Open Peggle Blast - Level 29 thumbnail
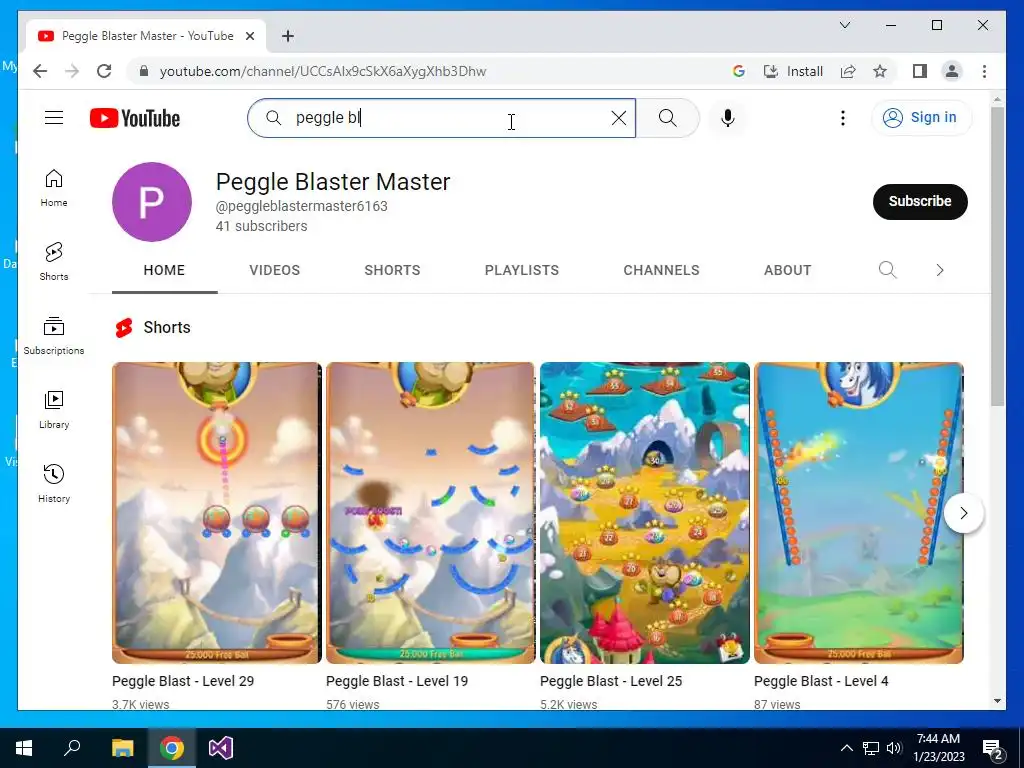Viewport: 1024px width, 768px height. 217,513
